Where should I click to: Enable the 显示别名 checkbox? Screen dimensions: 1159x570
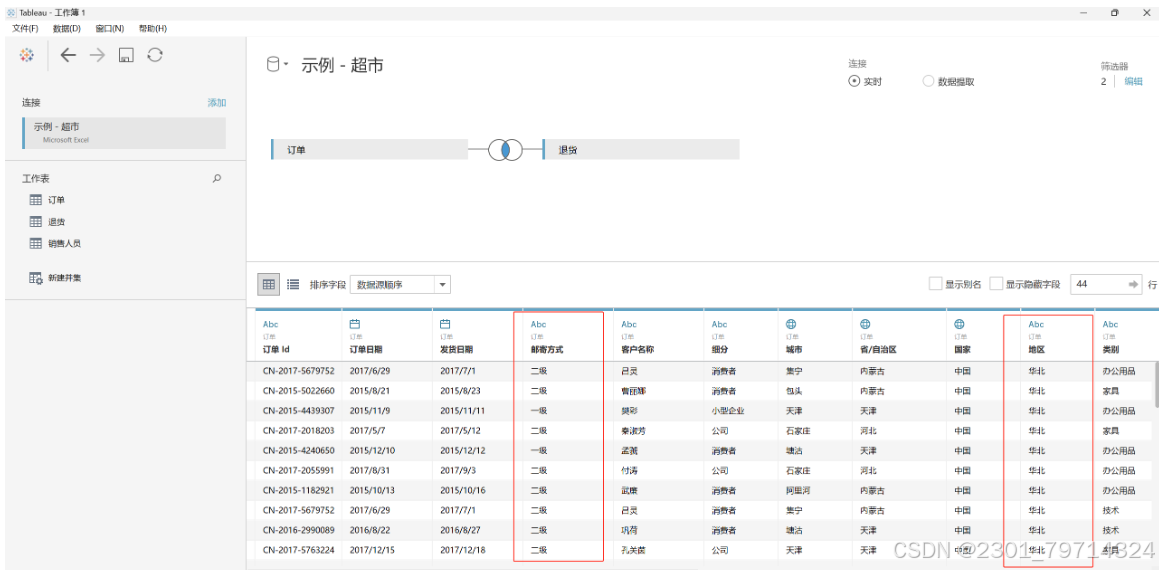point(936,284)
